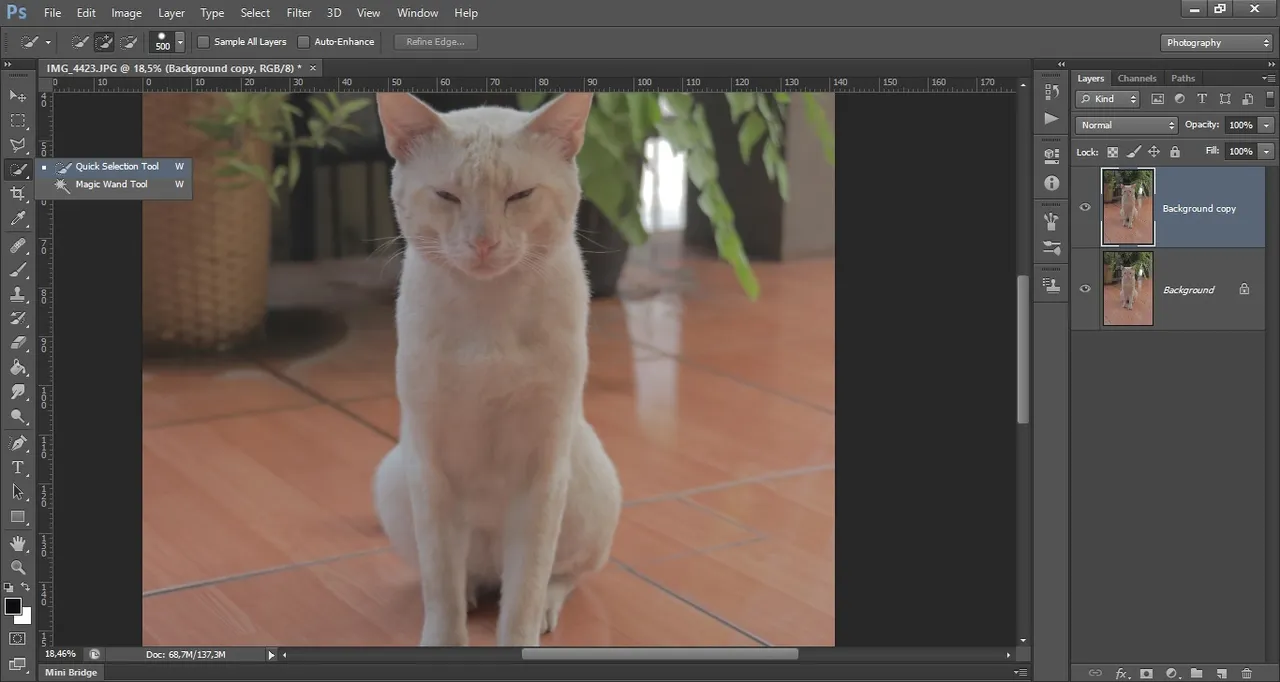Toggle lock transparent pixels
1280x682 pixels.
pos(1112,152)
